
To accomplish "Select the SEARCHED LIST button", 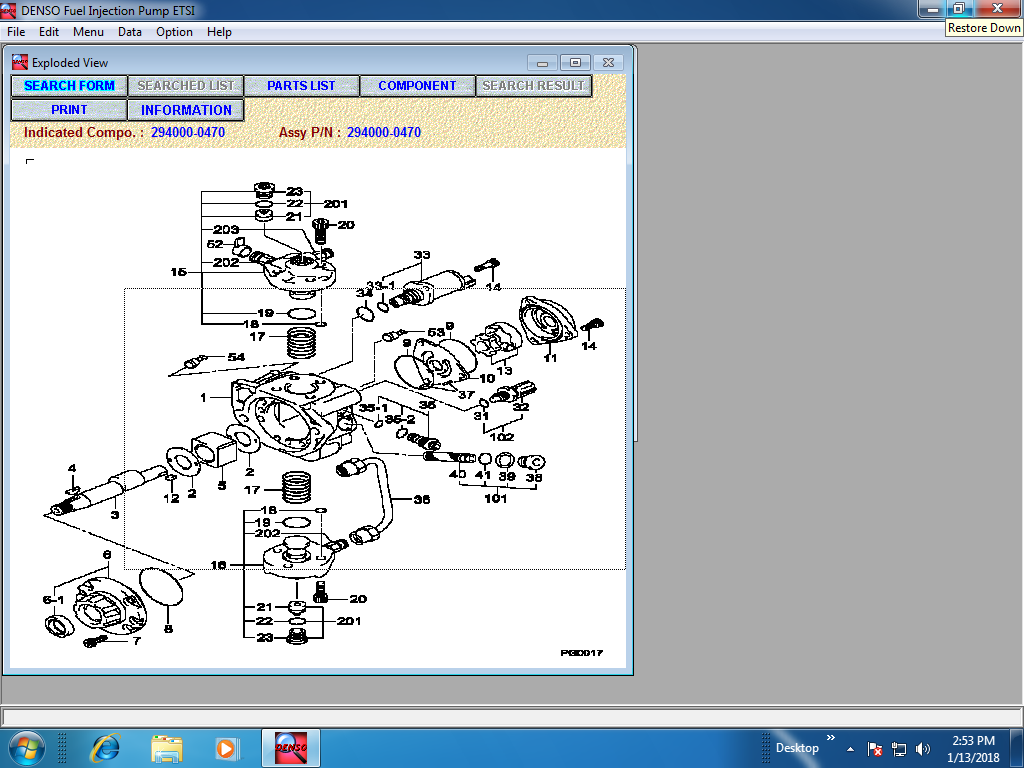I will [185, 86].
